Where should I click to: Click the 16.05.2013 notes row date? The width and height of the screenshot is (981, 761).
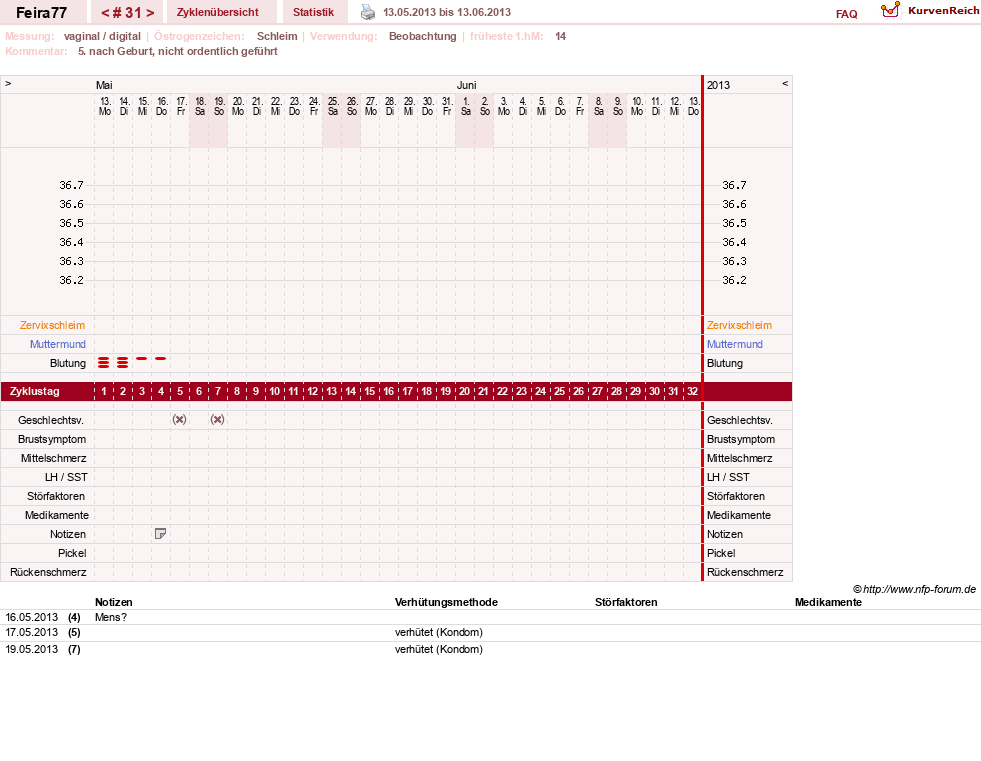[x=31, y=617]
